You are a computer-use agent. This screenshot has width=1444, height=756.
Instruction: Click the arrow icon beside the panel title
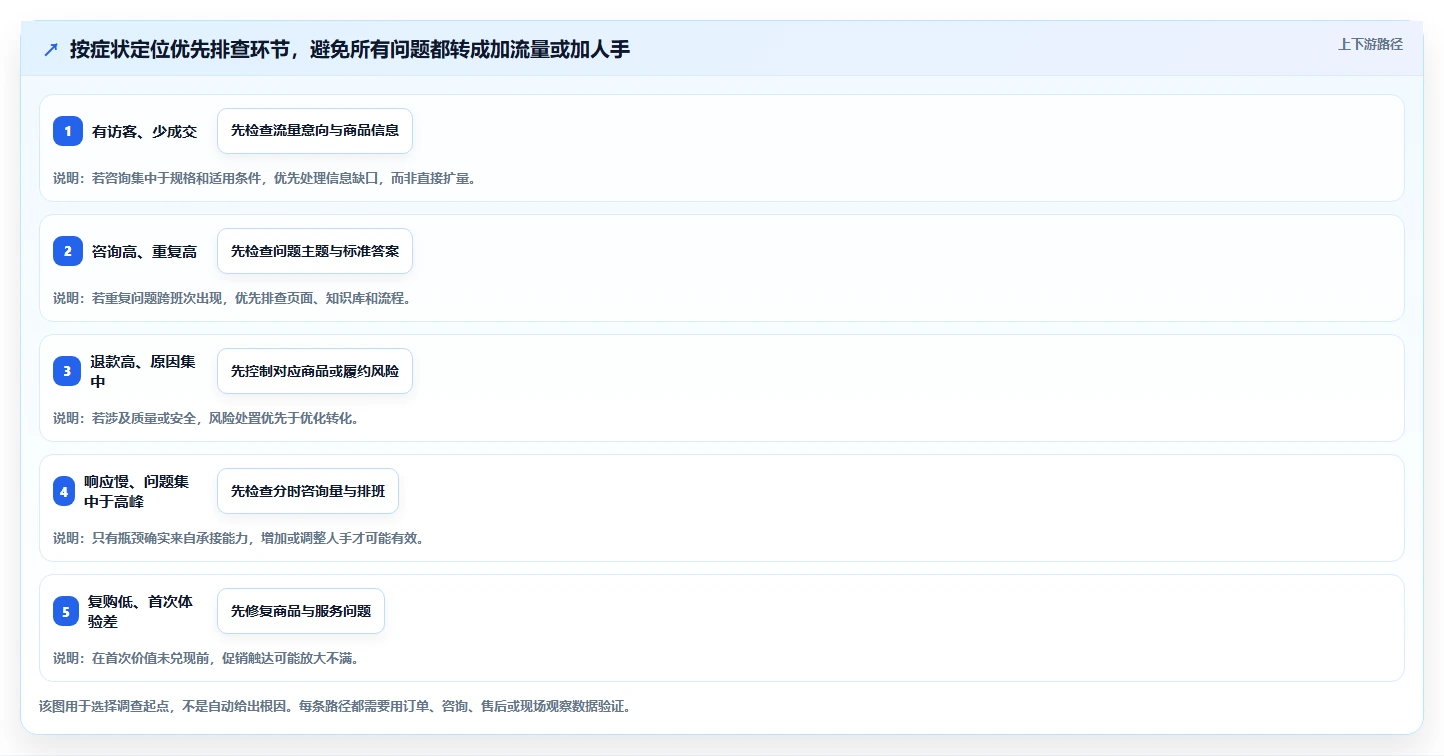tap(51, 49)
